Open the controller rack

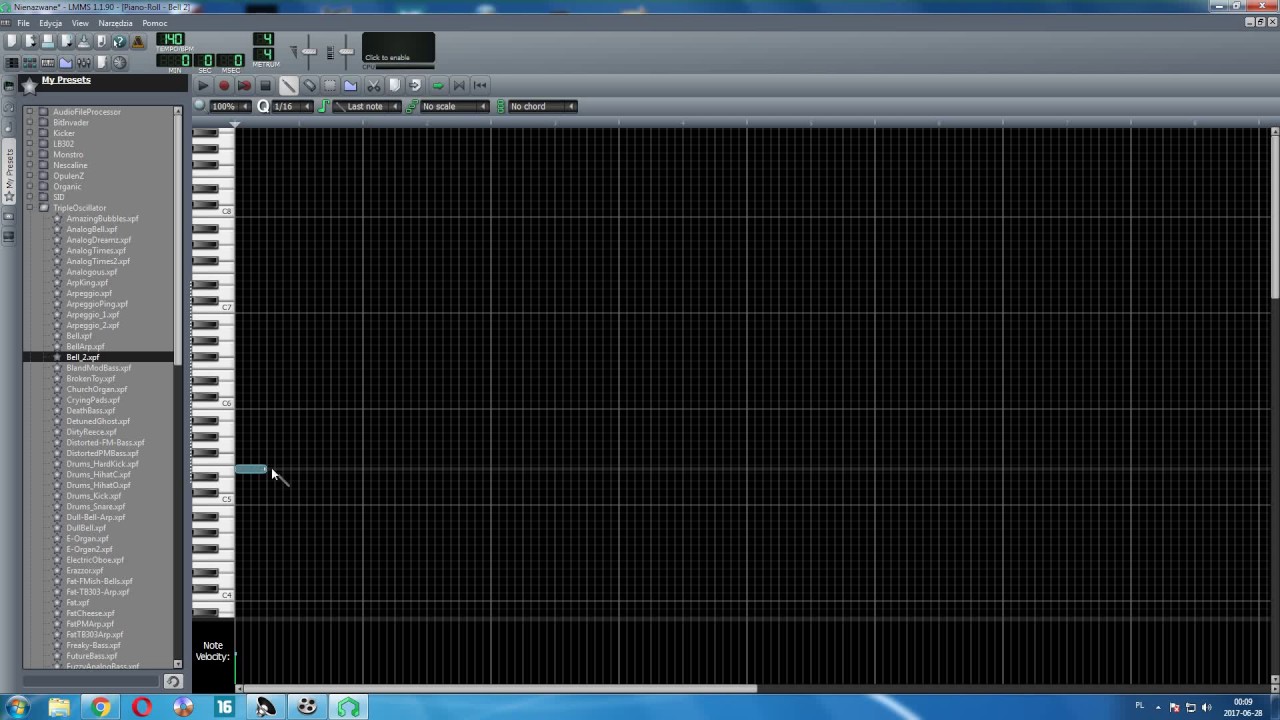click(120, 62)
